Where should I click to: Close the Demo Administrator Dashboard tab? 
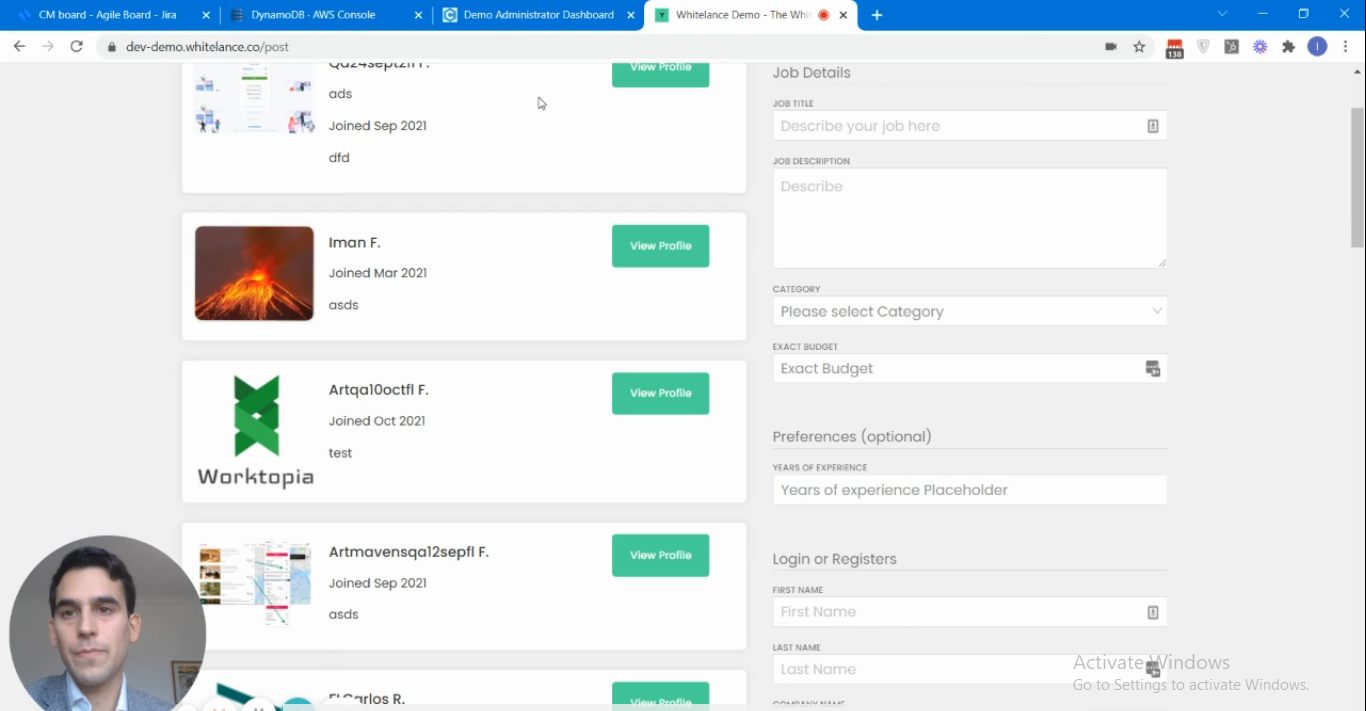point(631,15)
